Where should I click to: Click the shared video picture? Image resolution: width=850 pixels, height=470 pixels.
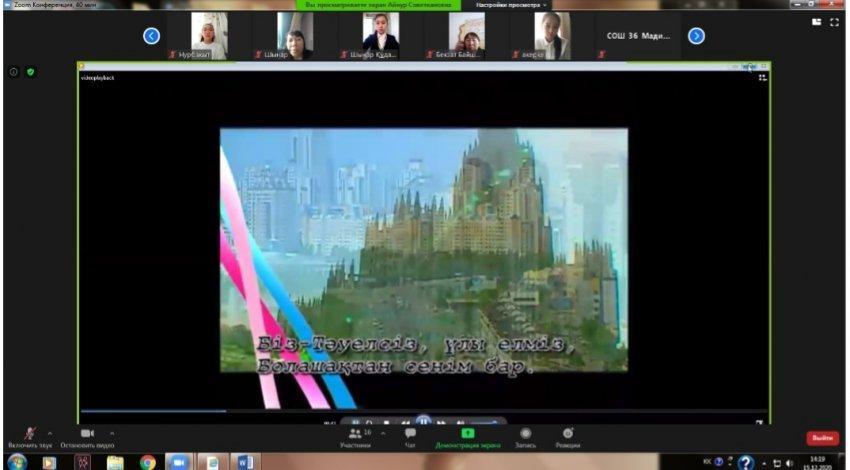(423, 250)
